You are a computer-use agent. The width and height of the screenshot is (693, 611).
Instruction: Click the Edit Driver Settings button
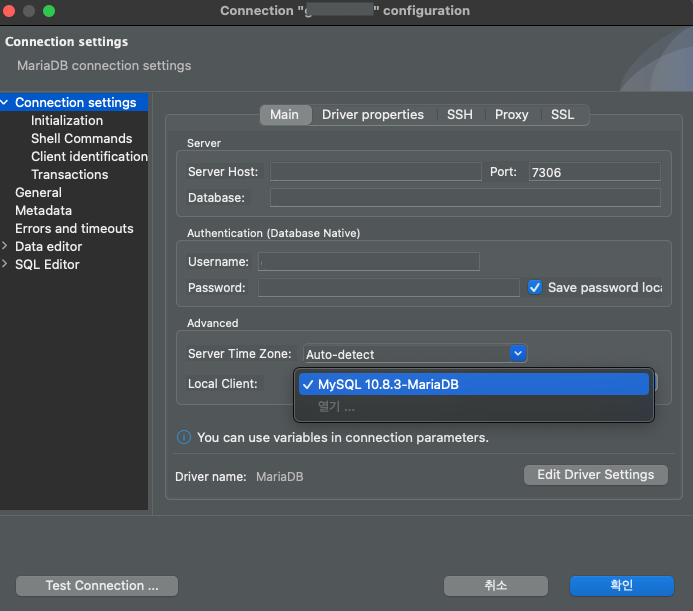[595, 475]
